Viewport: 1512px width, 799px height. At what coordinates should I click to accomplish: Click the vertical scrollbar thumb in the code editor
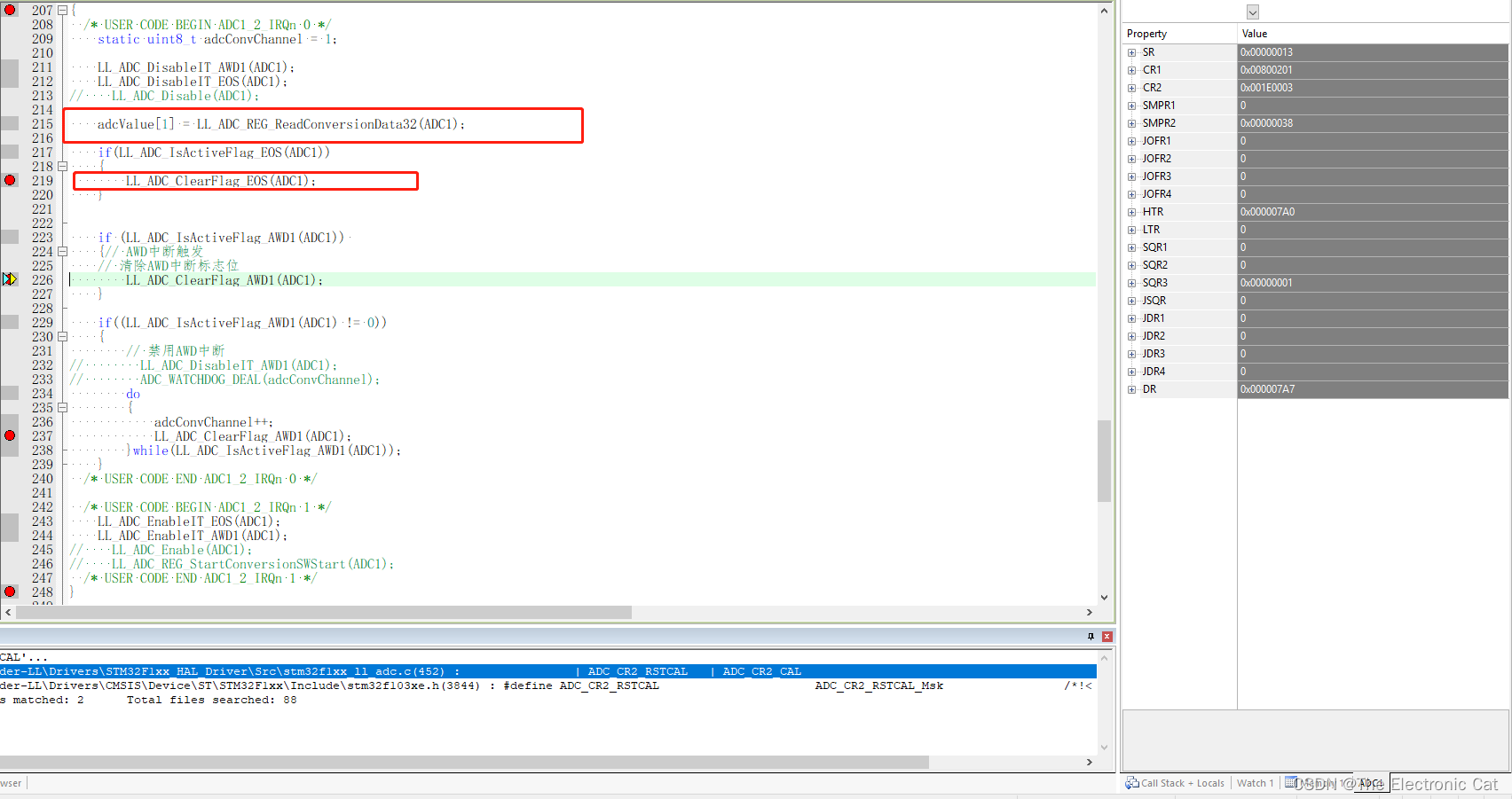coord(1105,461)
